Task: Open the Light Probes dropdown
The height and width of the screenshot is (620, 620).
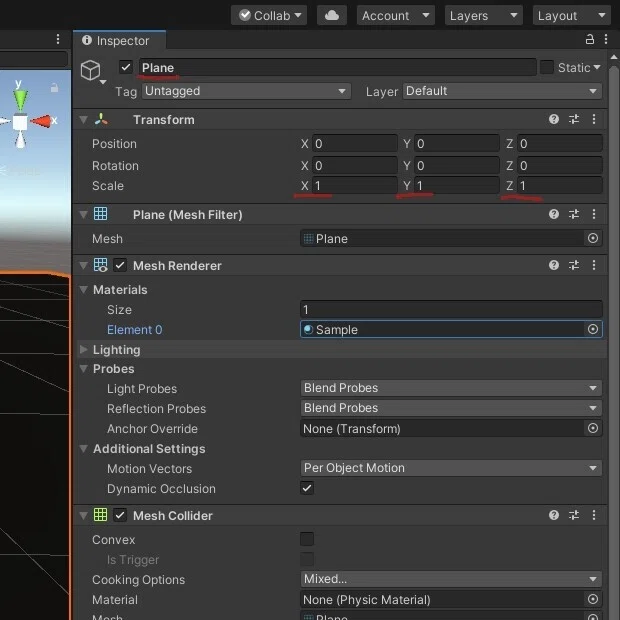Action: [451, 388]
